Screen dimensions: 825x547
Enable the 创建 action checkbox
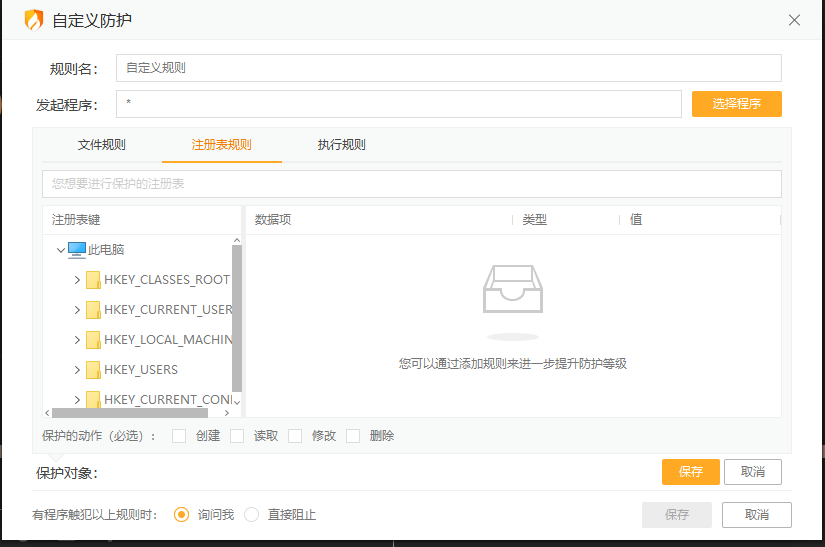179,436
